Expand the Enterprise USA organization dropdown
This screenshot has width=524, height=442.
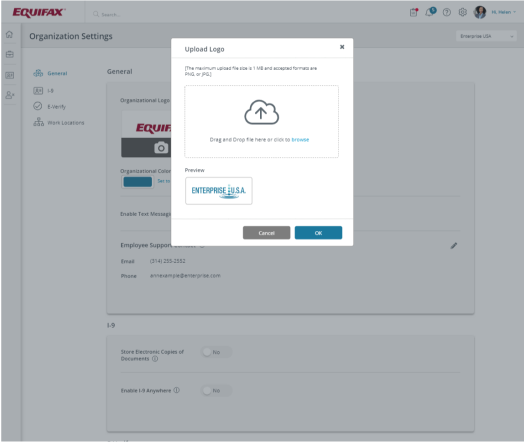pyautogui.click(x=486, y=36)
